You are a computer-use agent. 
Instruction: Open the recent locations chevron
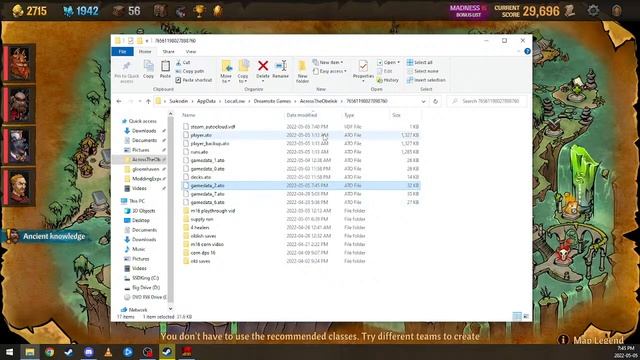click(140, 101)
